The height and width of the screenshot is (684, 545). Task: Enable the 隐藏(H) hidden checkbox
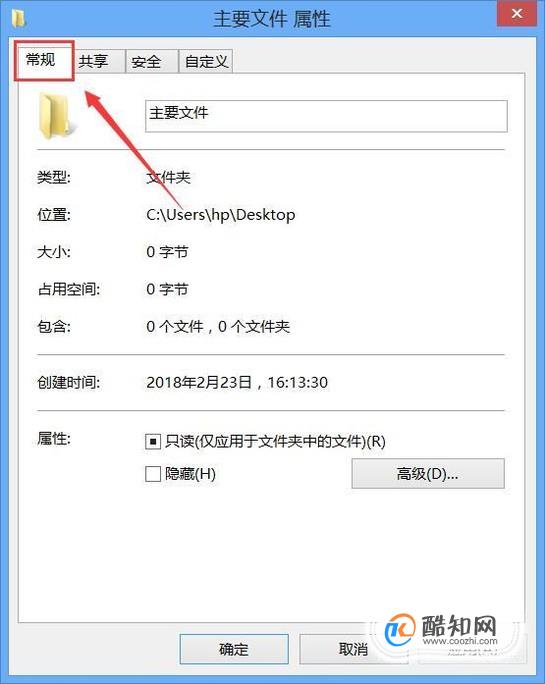coord(153,474)
